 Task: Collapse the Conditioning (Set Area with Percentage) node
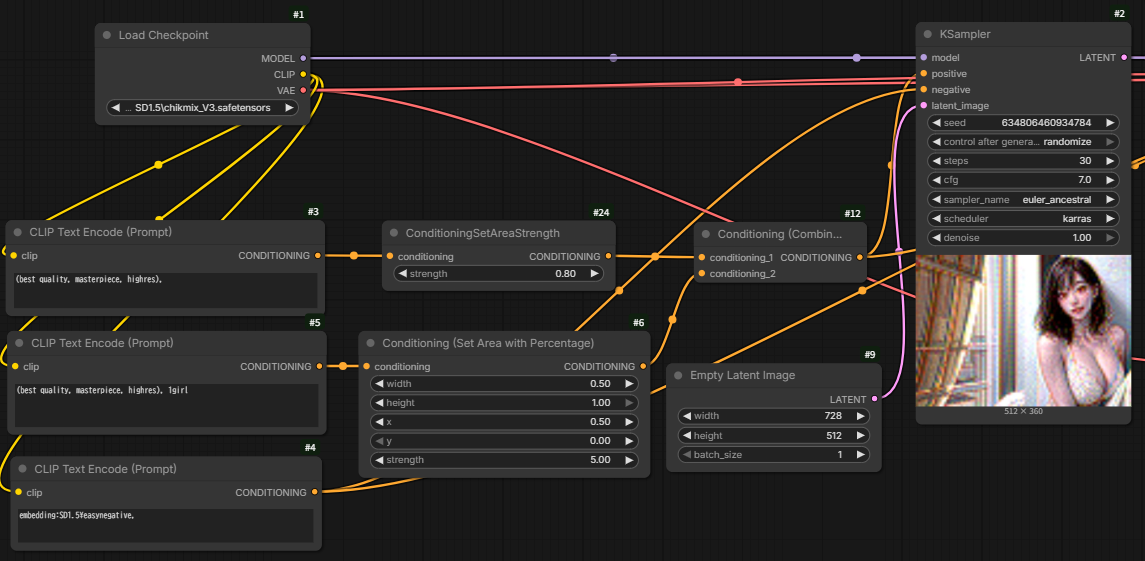pyautogui.click(x=371, y=343)
